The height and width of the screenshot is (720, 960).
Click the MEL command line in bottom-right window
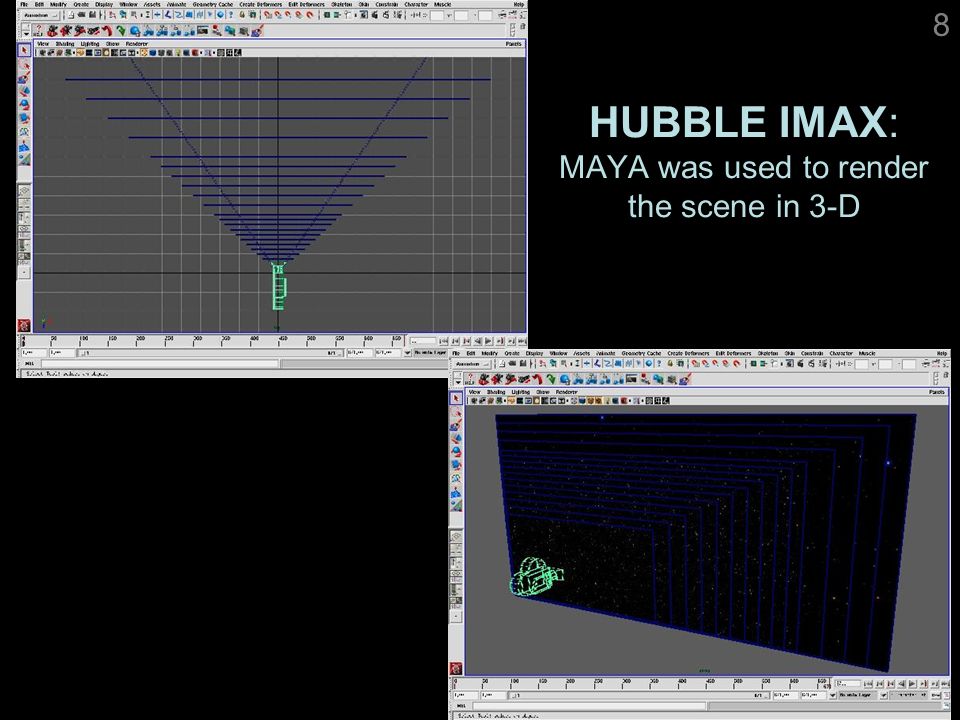589,706
